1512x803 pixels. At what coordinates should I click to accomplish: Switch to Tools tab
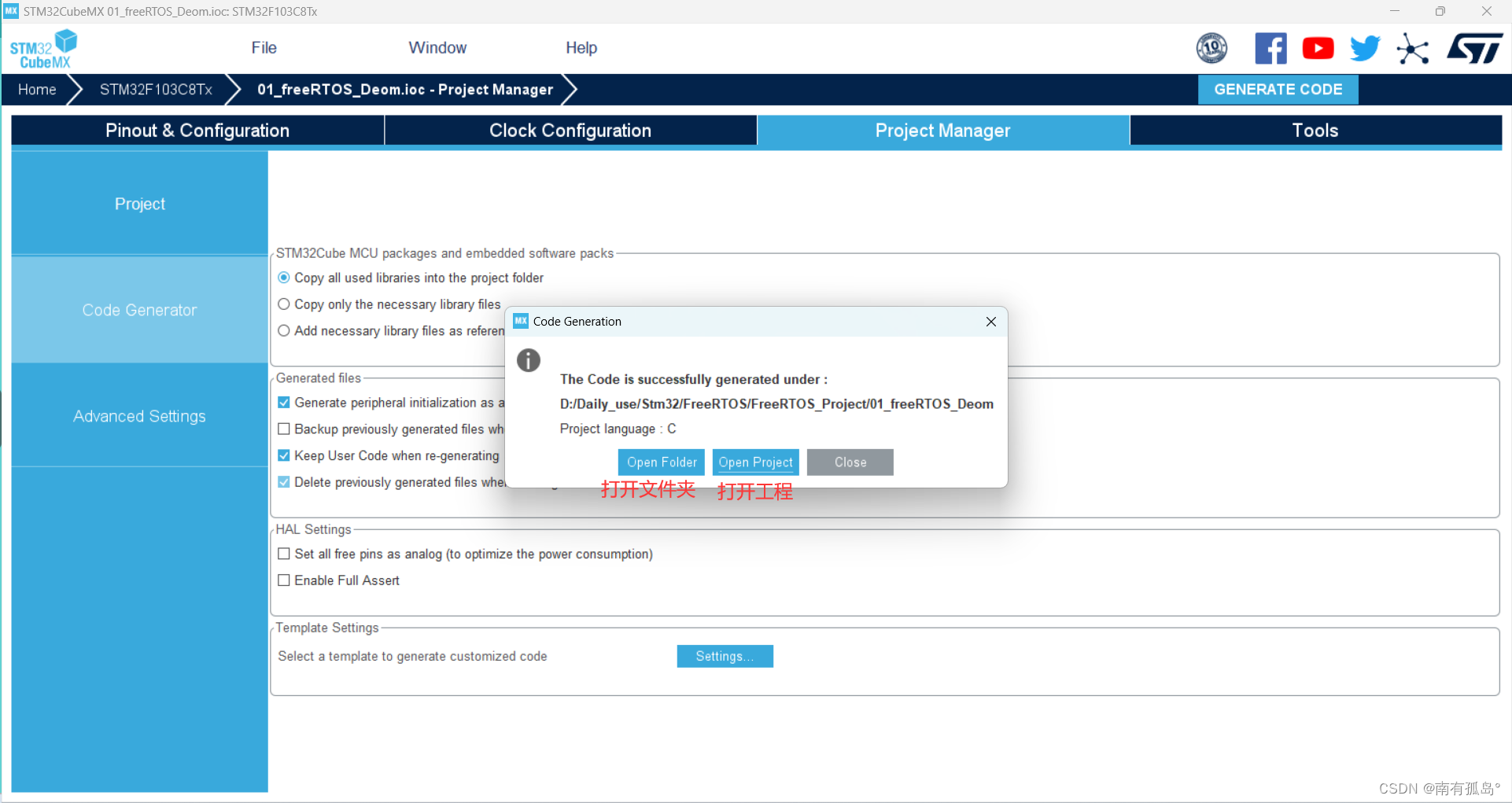click(1315, 131)
